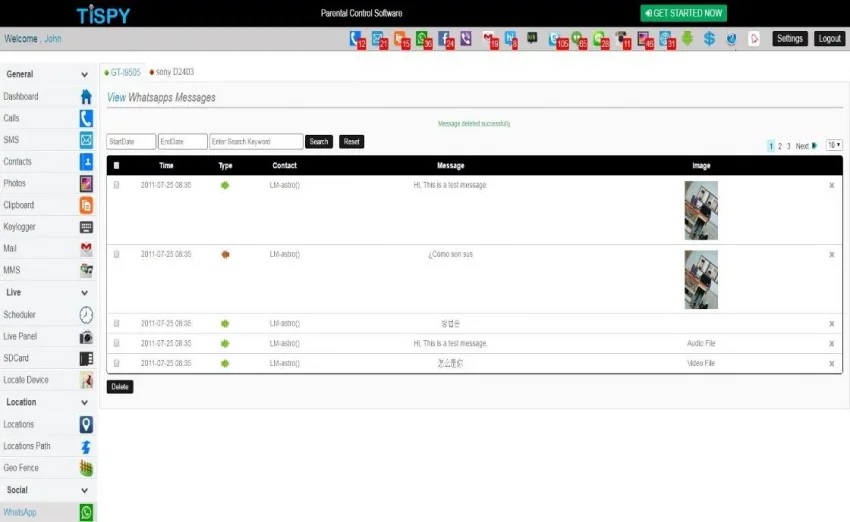Screen dimensions: 850x522
Task: Collapse the Live section chevron
Action: click(x=85, y=293)
